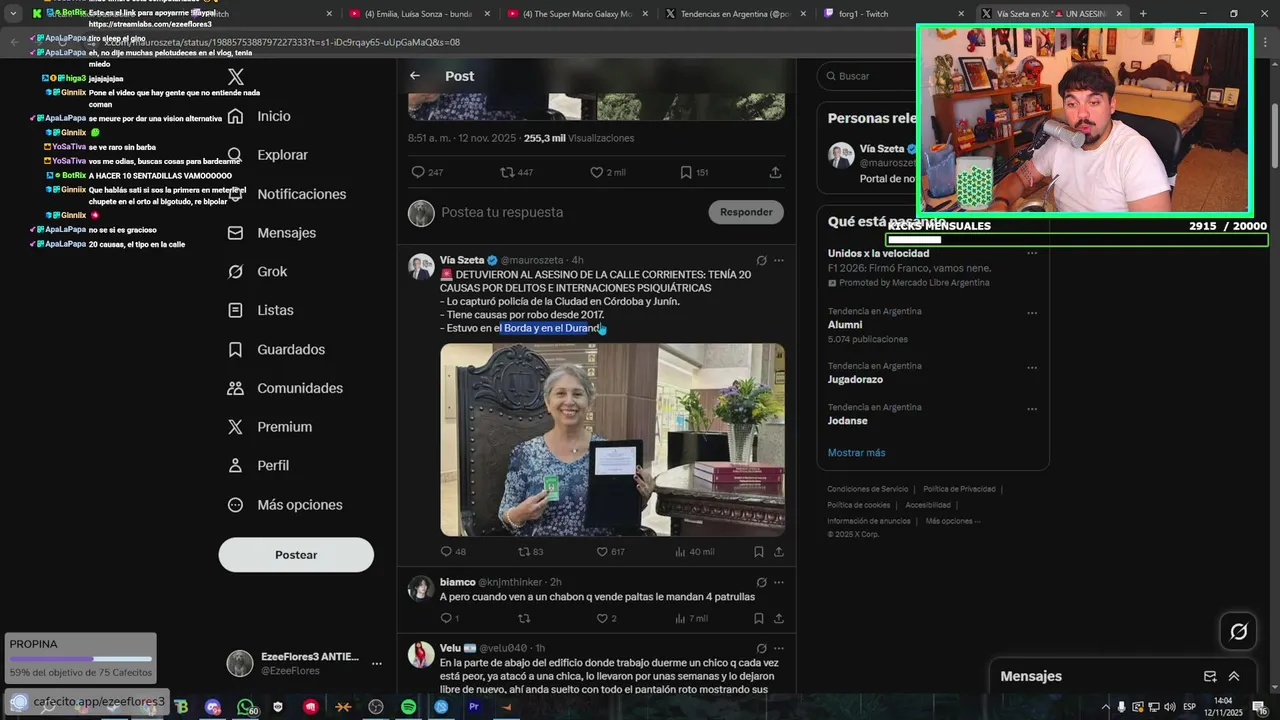Share biamco's comment

click(778, 618)
